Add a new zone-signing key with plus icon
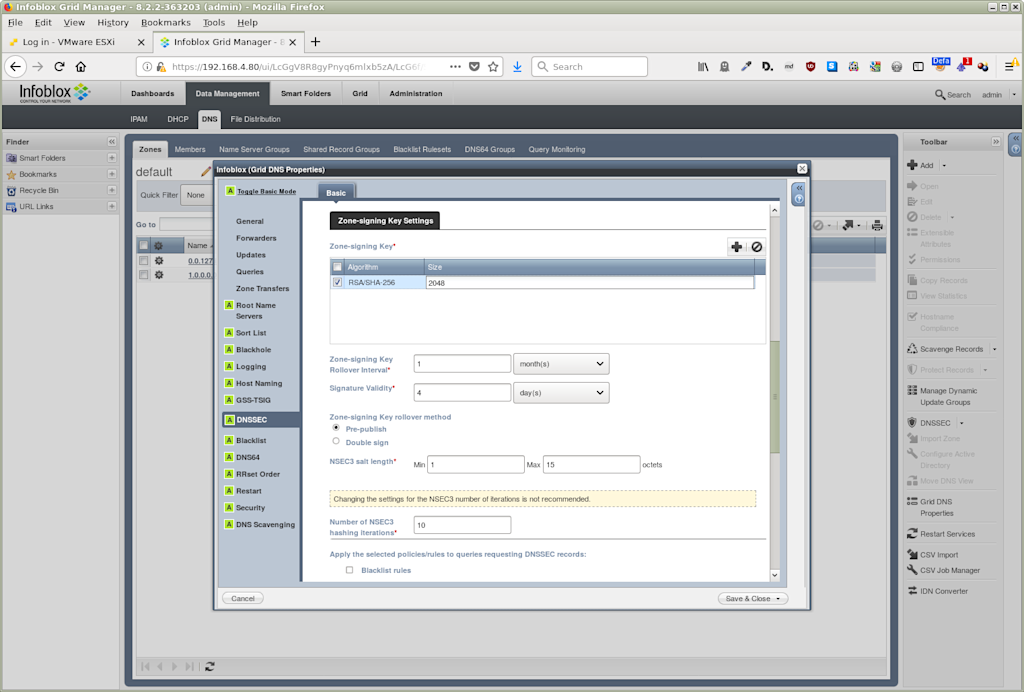Screen dimensions: 1024x692 pyautogui.click(x=737, y=247)
